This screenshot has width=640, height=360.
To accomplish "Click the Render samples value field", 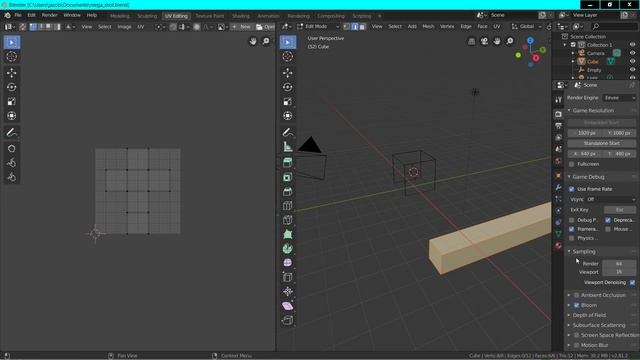I will [619, 264].
